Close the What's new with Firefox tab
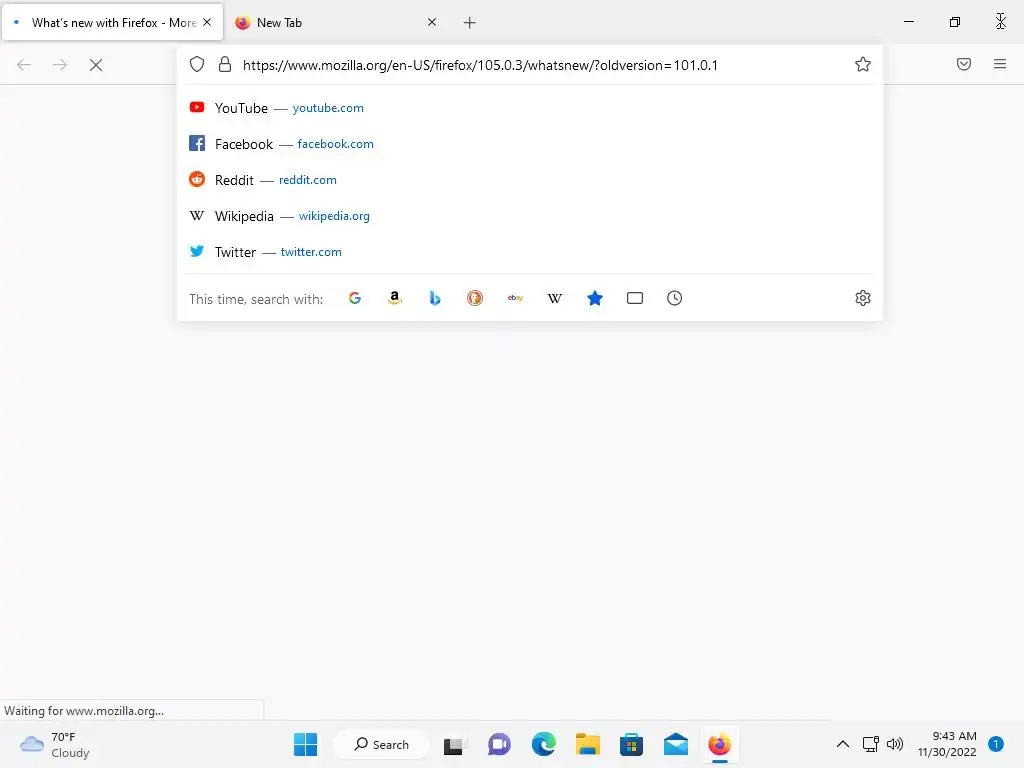The image size is (1024, 768). point(207,22)
